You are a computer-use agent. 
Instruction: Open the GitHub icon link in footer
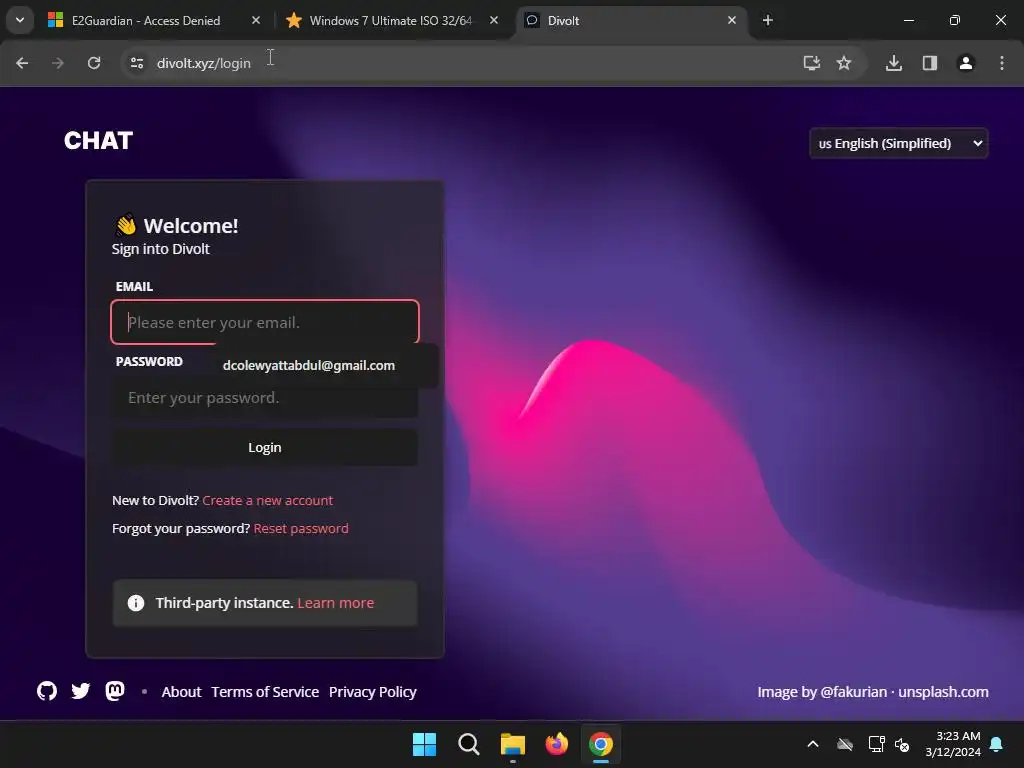47,691
